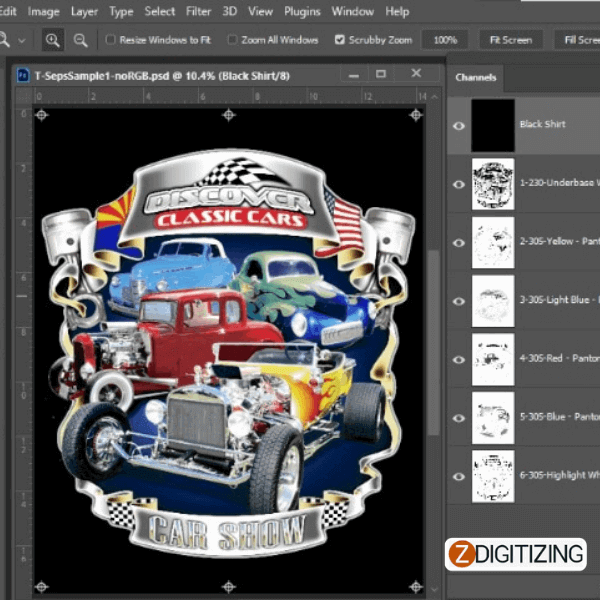Click the Photoshop file icon in document title
Screen dimensions: 600x600
[23, 75]
